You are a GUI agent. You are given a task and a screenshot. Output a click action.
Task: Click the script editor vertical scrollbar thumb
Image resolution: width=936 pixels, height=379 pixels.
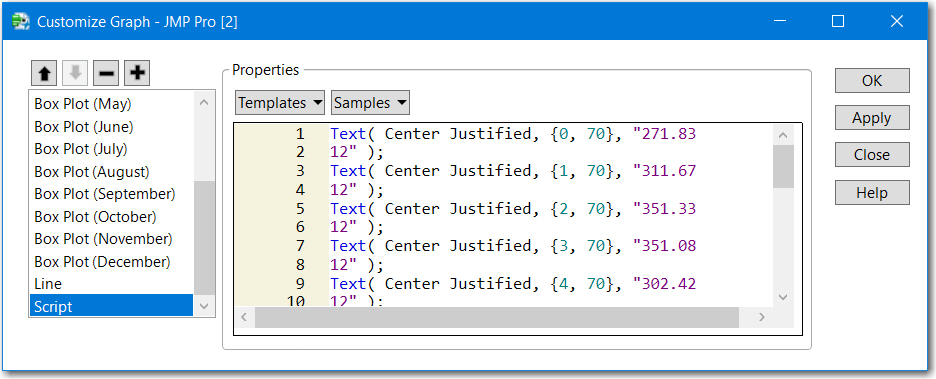pyautogui.click(x=783, y=167)
